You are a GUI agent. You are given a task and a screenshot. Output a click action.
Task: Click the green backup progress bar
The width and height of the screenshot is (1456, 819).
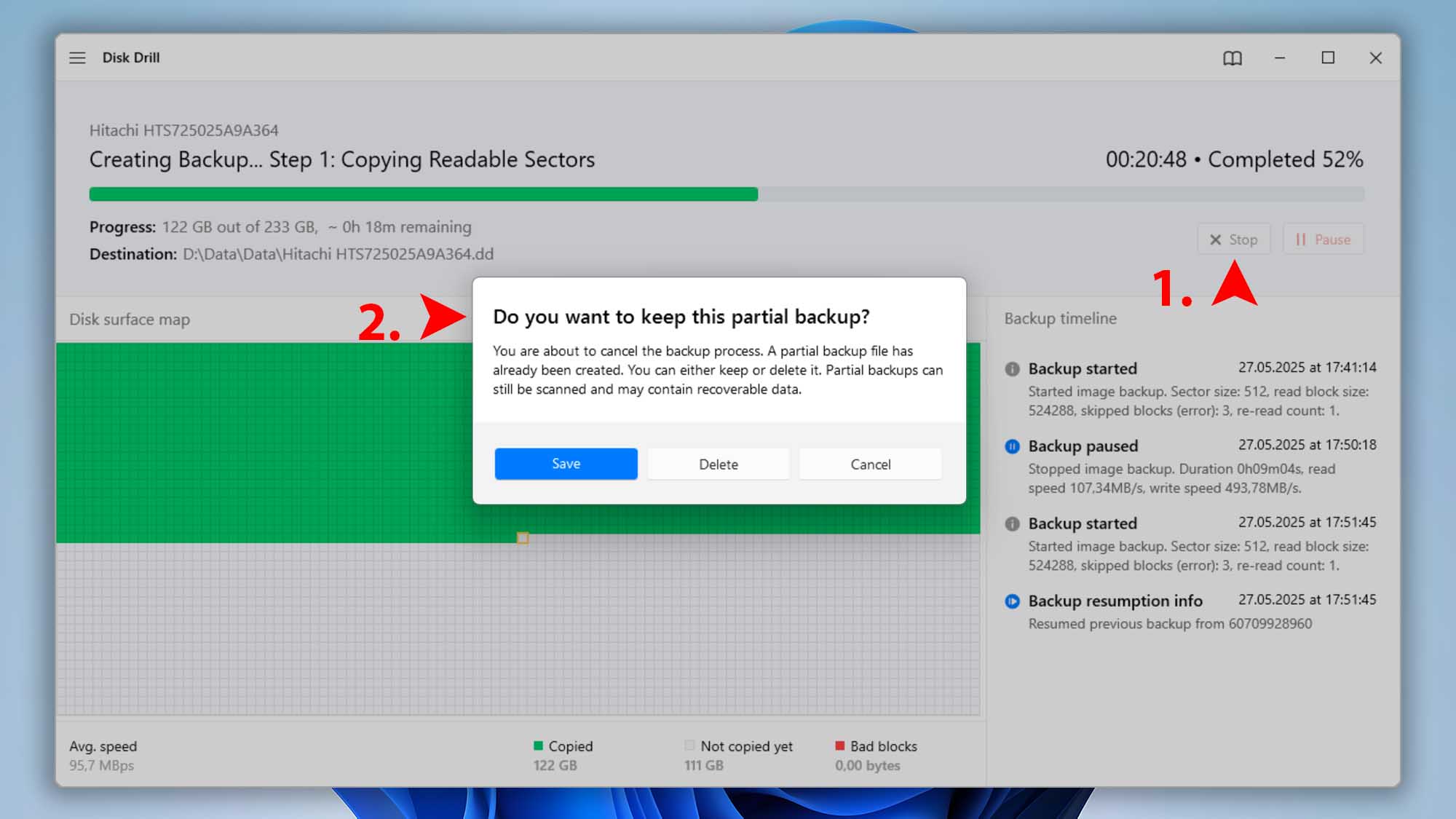tap(423, 194)
